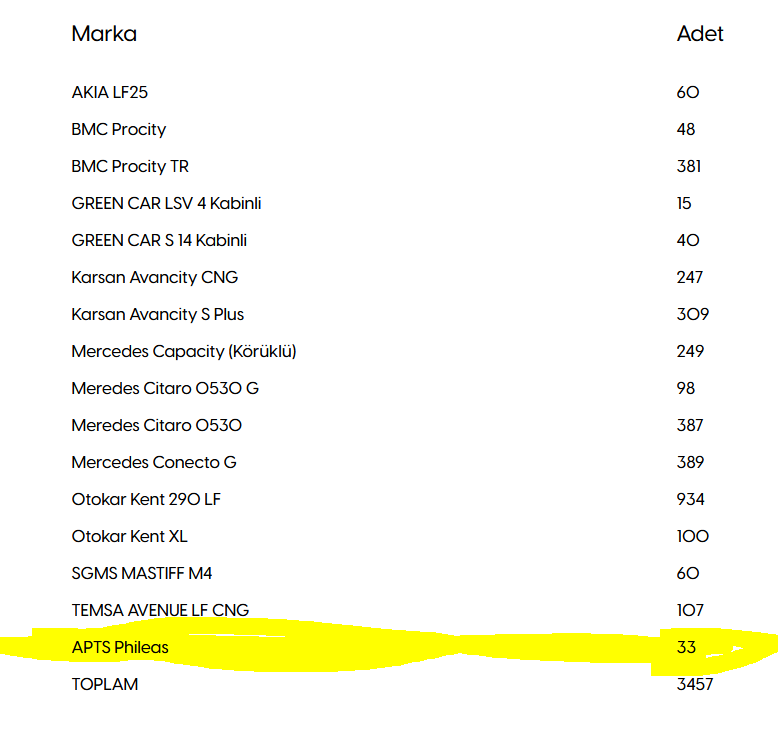778x755 pixels.
Task: Select GREEN CAR S 14 Kabinli row
Action: click(x=159, y=240)
